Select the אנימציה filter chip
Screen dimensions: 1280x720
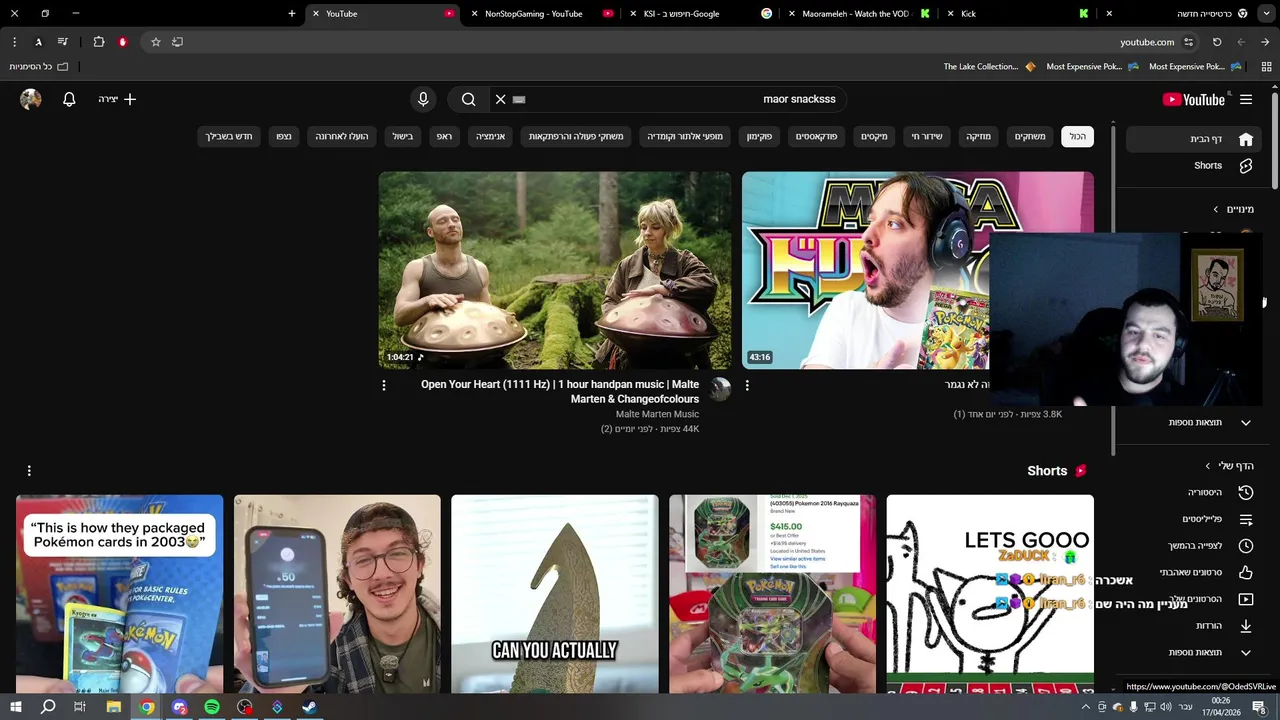[490, 136]
